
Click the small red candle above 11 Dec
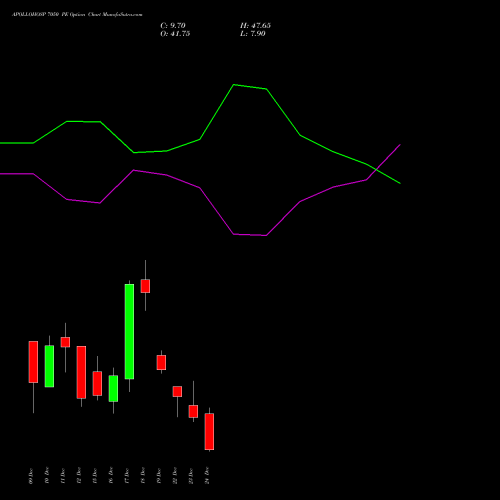(65, 342)
